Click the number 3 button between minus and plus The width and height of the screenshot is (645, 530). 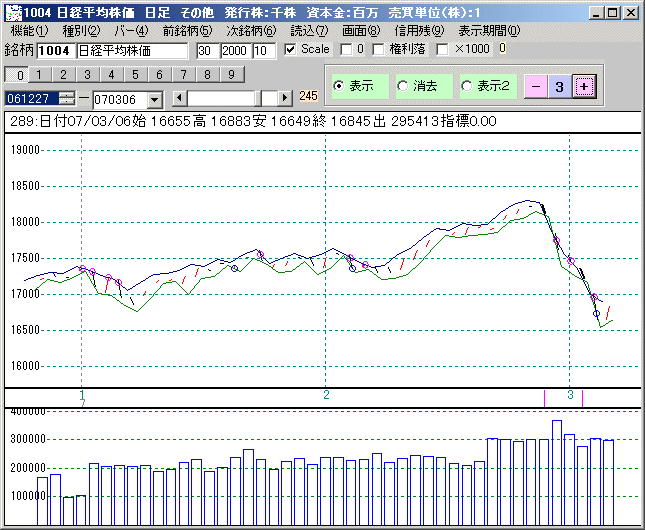point(560,87)
